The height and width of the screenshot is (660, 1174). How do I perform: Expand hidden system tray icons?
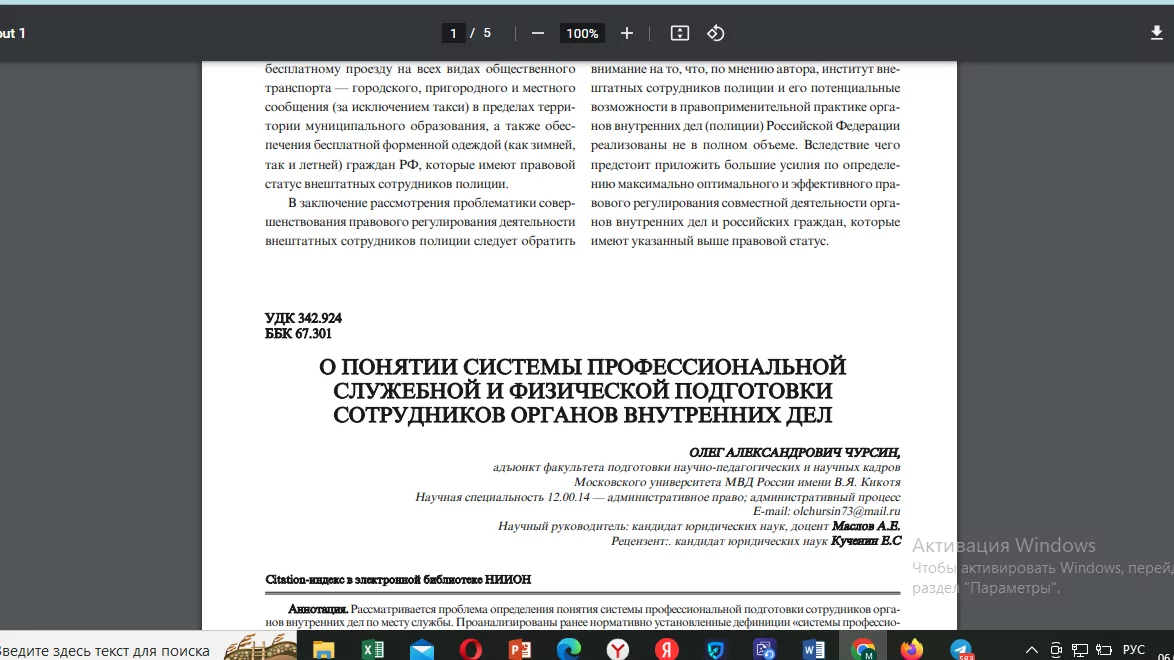pyautogui.click(x=1031, y=648)
